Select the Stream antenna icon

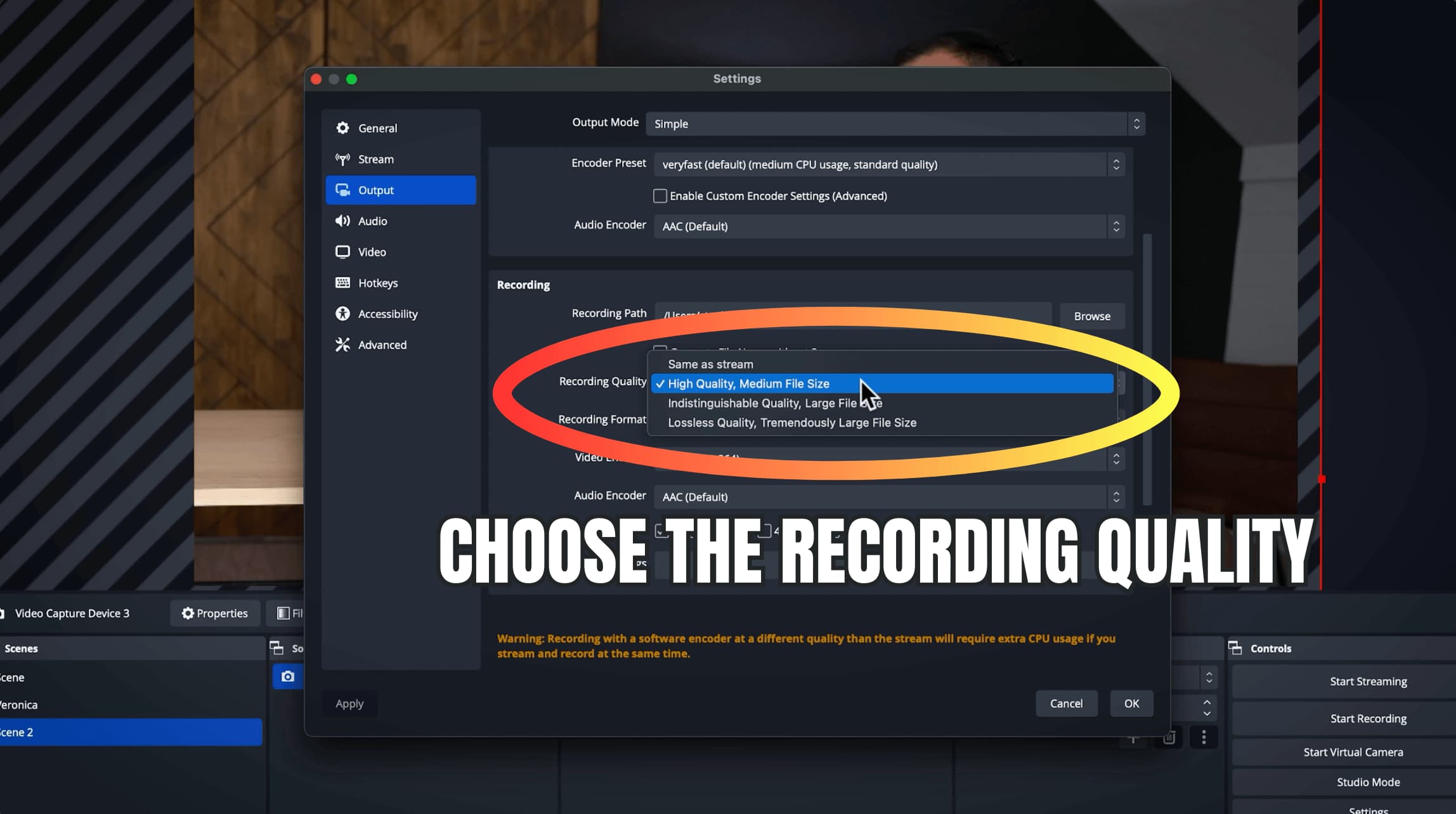(x=342, y=159)
